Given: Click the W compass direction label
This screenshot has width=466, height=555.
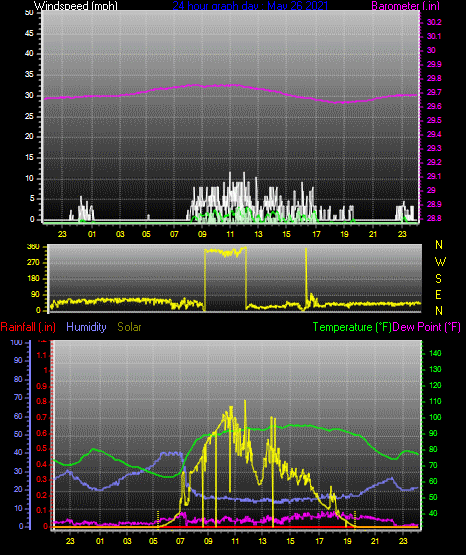Looking at the screenshot, I should click(440, 262).
